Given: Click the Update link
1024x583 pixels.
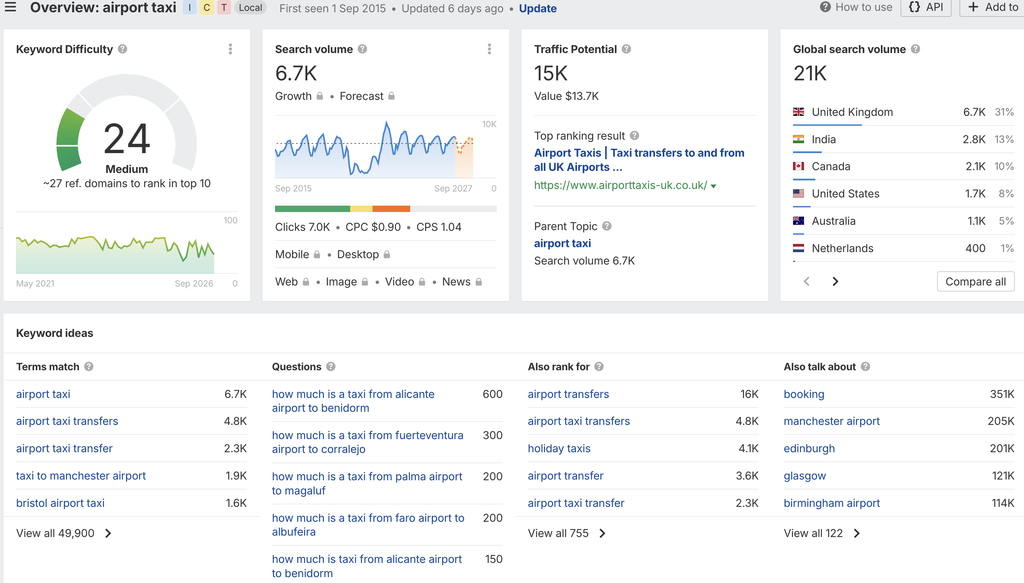Looking at the screenshot, I should pos(537,8).
